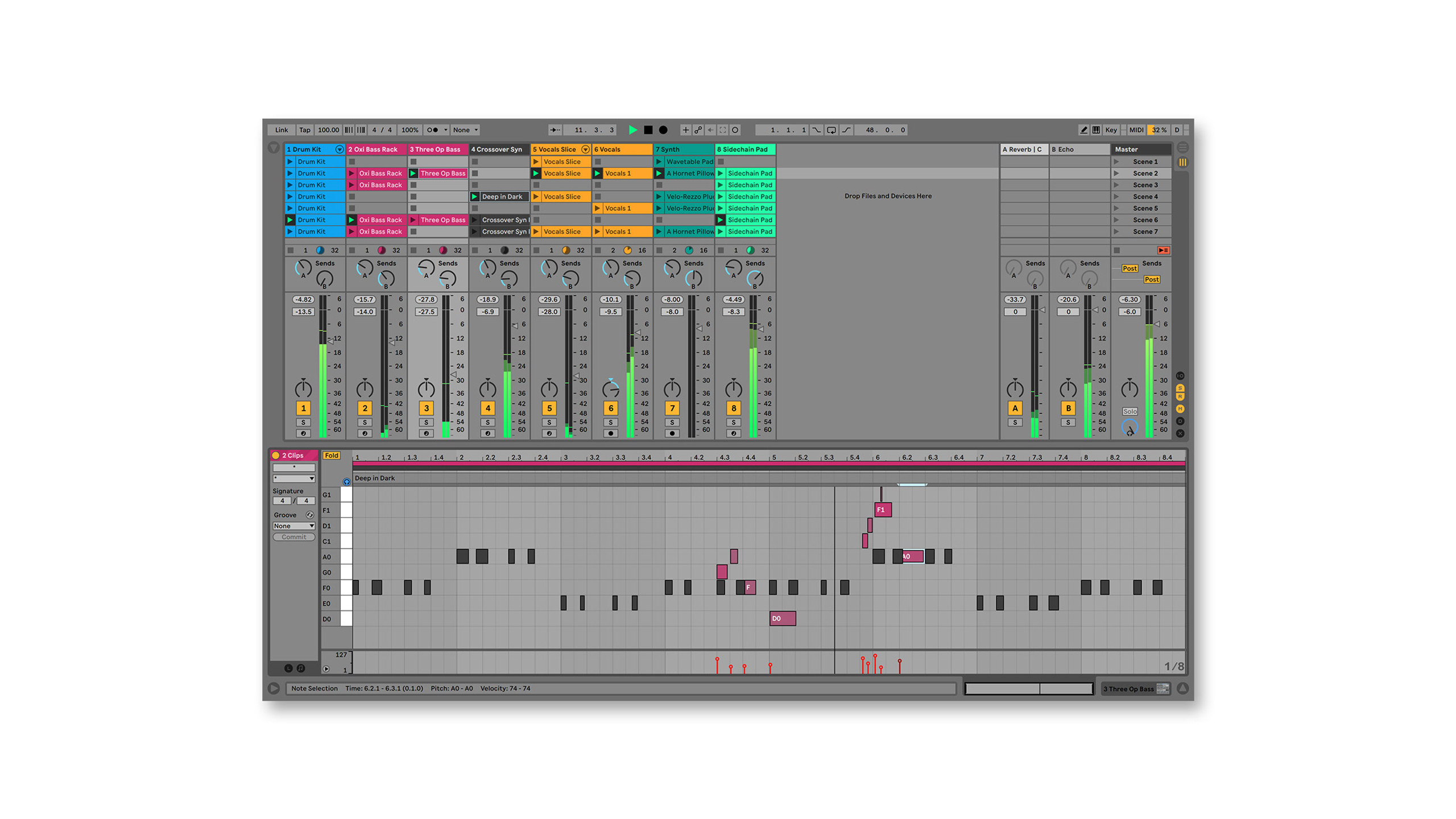Open the Groove None dropdown
The height and width of the screenshot is (819, 1456).
(x=293, y=526)
